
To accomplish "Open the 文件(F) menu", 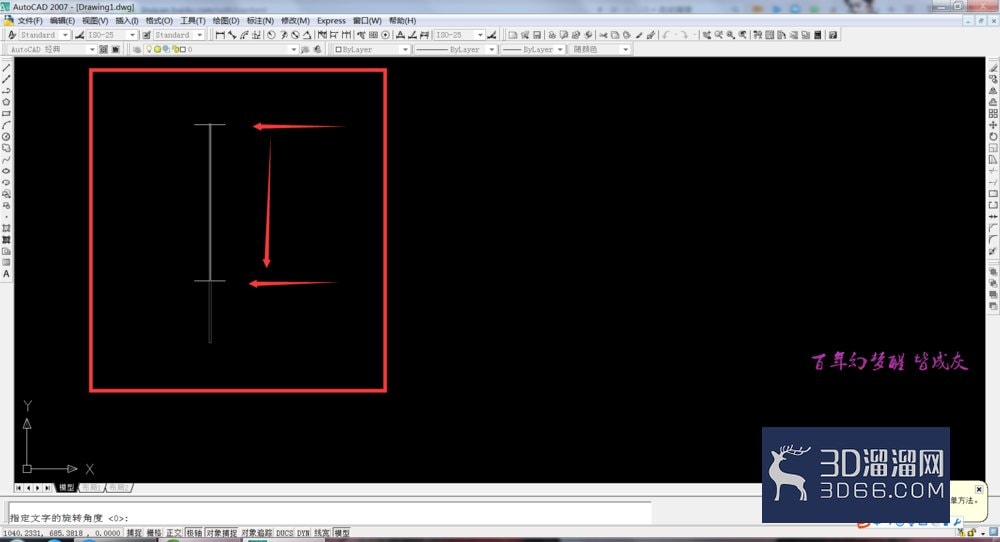I will [29, 20].
